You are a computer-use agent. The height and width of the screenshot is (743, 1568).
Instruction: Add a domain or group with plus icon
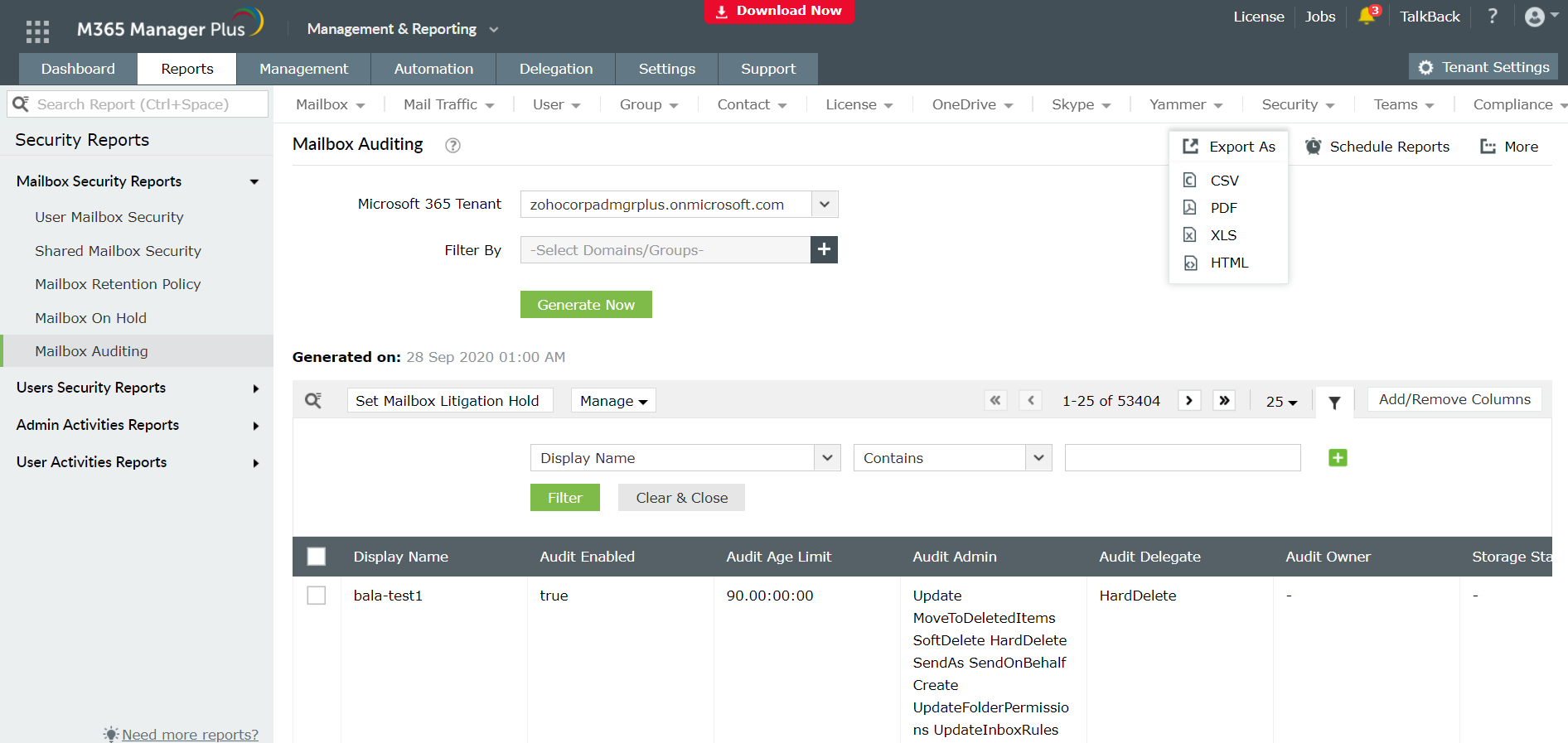(x=824, y=249)
